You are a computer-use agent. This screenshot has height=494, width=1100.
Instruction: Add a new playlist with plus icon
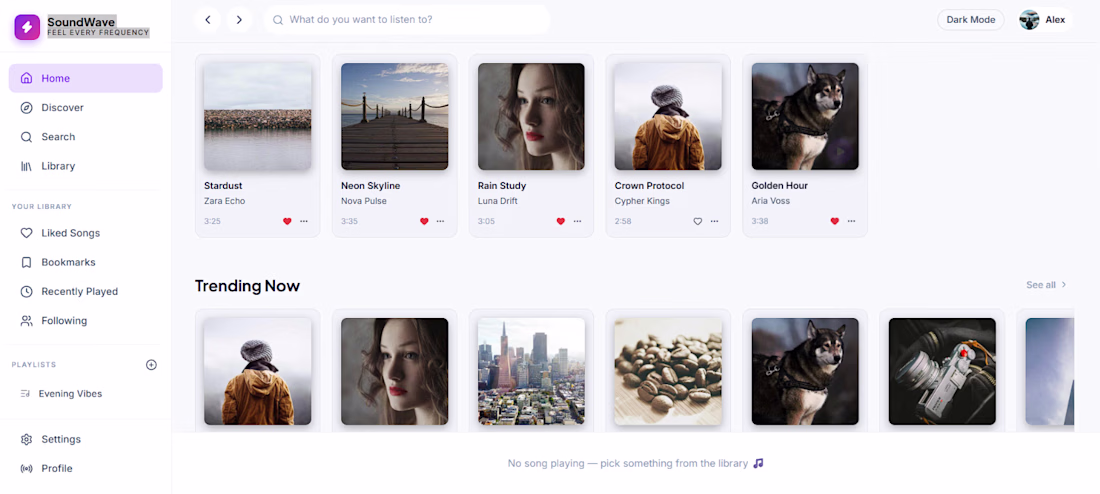[x=152, y=365]
